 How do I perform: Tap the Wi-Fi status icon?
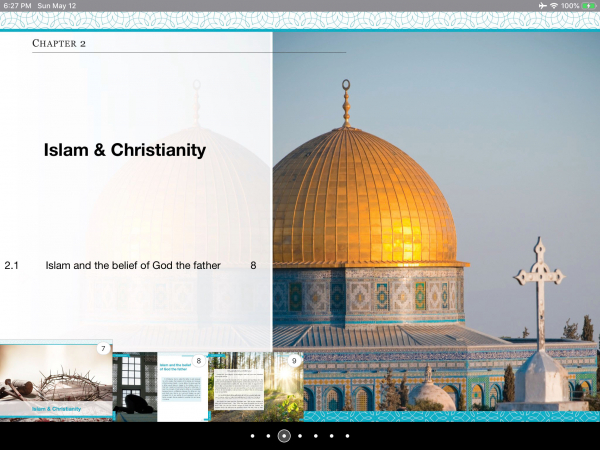553,6
